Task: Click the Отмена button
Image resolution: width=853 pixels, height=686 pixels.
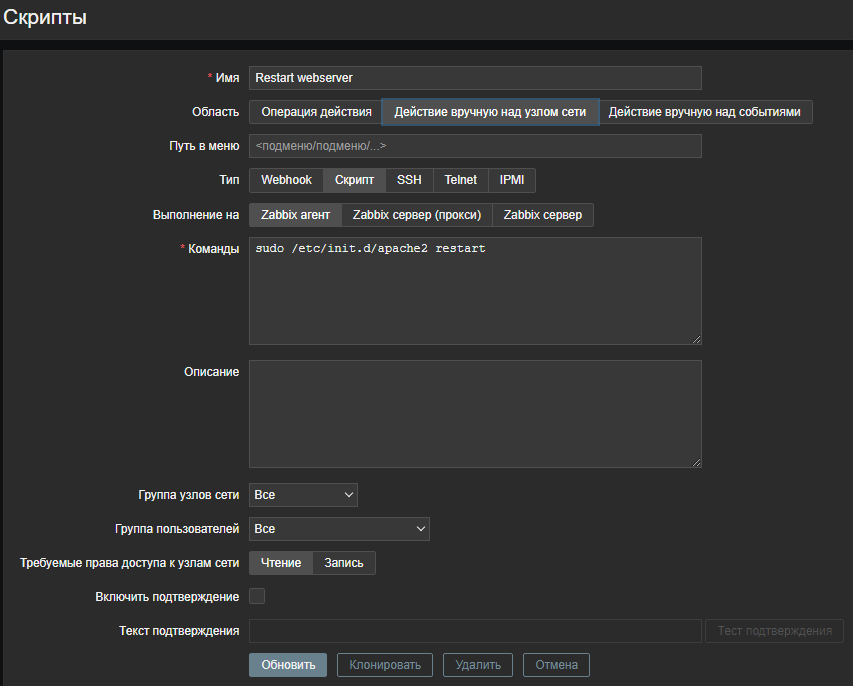Action: (556, 665)
